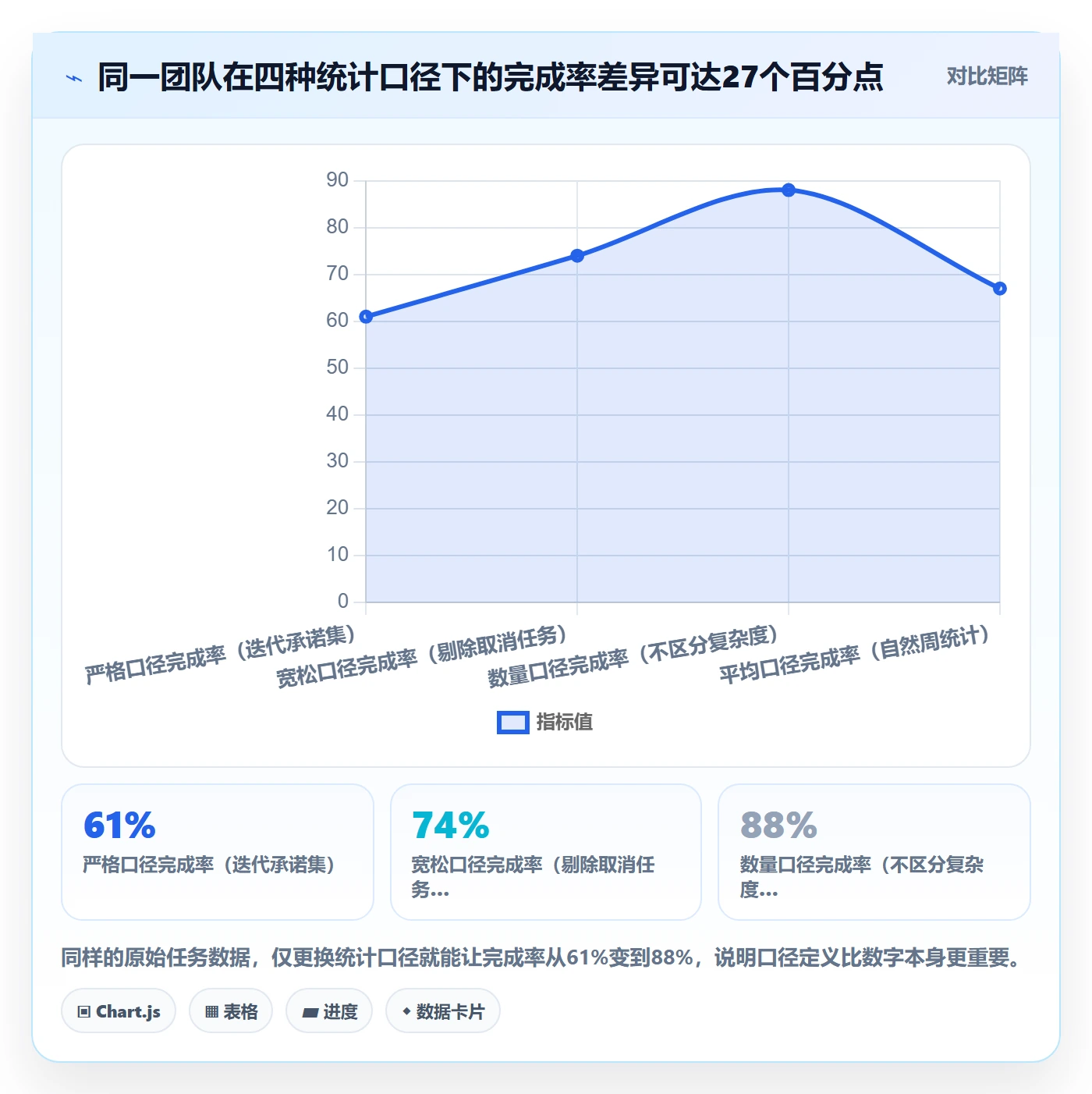Screen dimensions: 1092x1094
Task: Click the 平均口径完成率（自然周统计） axis label
Action: coord(855,655)
